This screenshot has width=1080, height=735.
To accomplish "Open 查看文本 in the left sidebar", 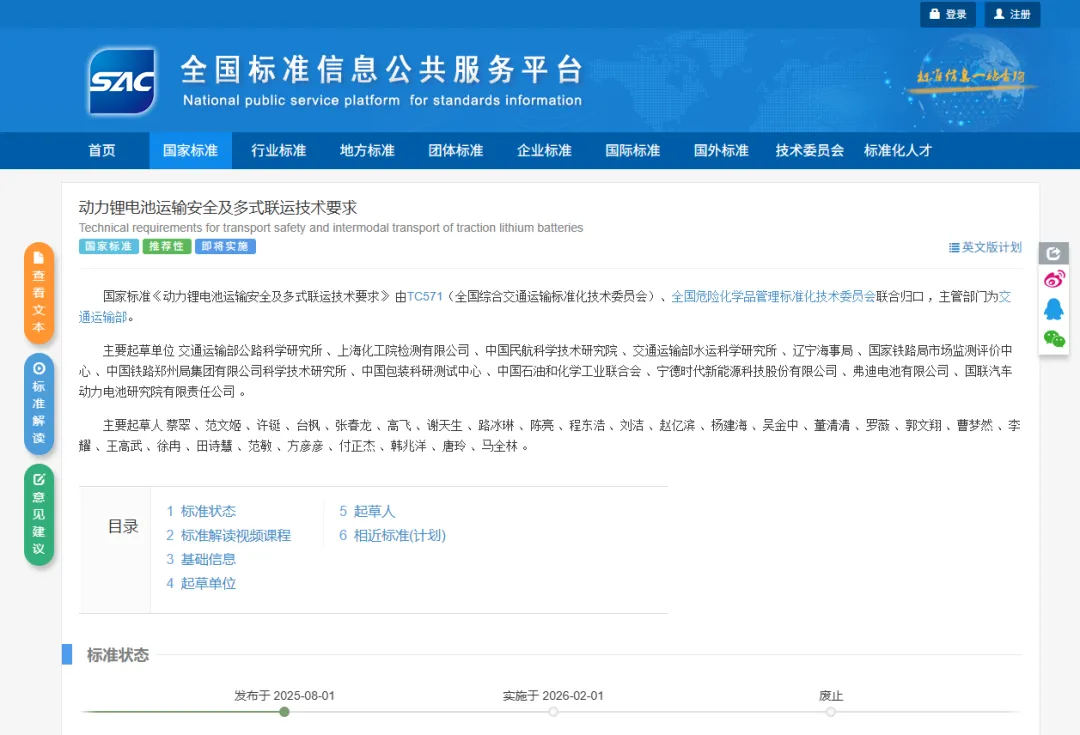I will click(x=39, y=293).
